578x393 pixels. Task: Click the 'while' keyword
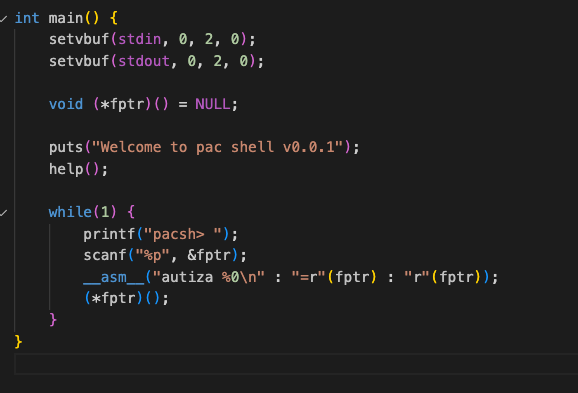[x=70, y=212]
